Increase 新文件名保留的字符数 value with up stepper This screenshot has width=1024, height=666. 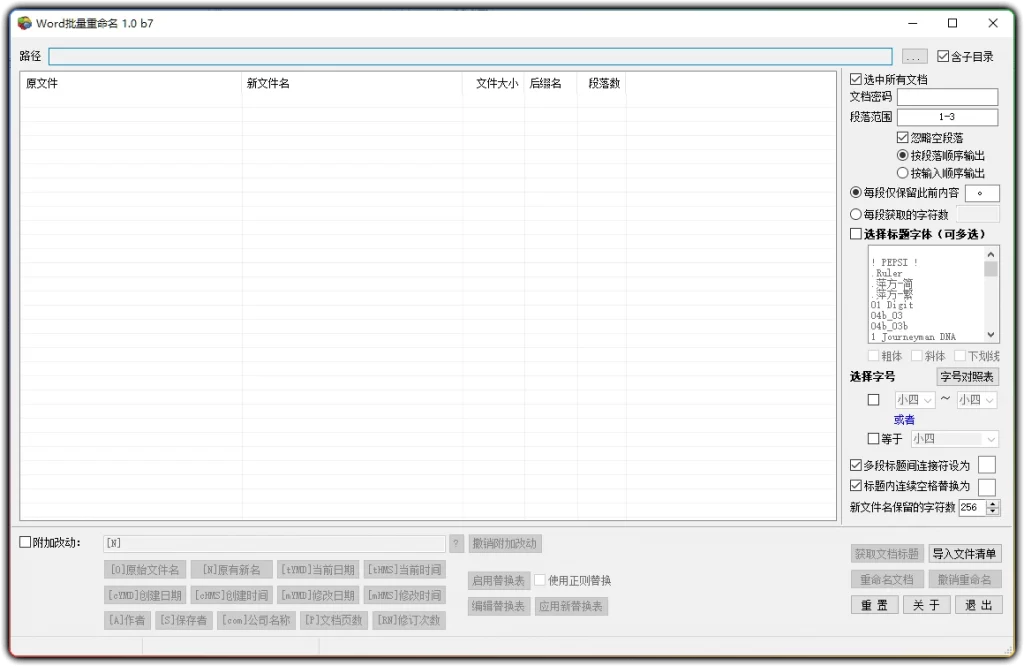point(991,504)
